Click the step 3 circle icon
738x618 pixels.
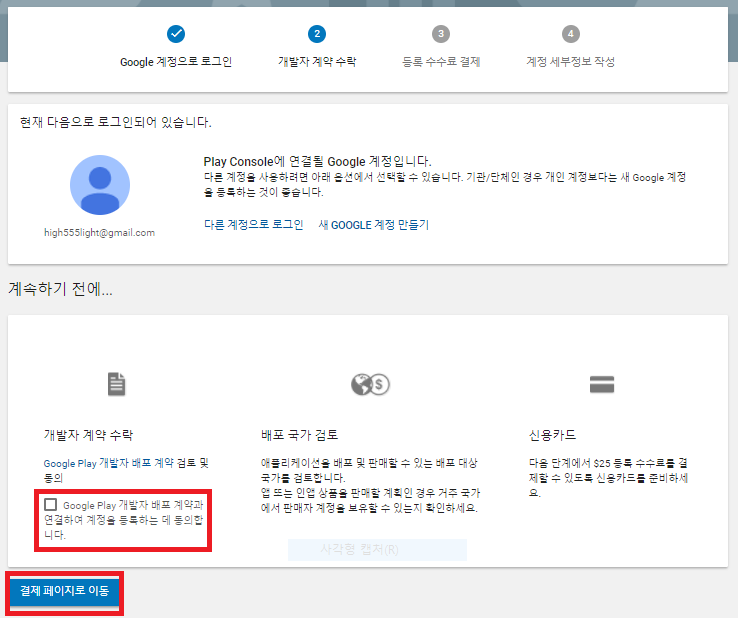441,34
